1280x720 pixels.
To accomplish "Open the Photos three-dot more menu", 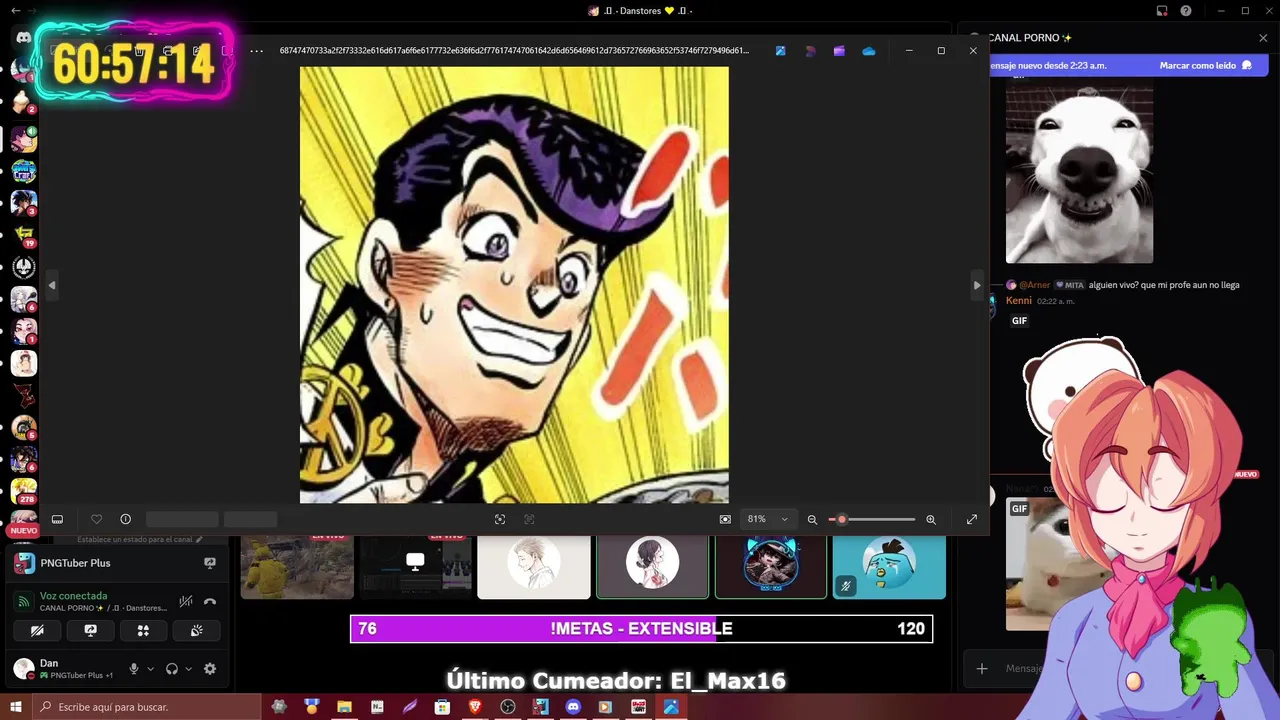I will pos(257,51).
